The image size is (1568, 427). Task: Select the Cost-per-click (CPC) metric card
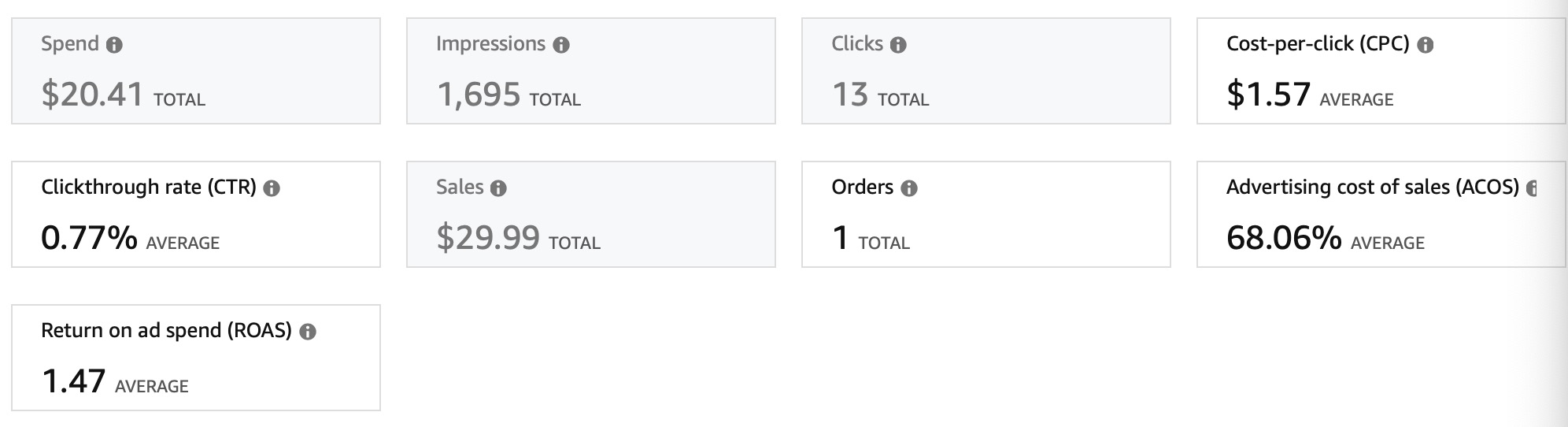[1381, 71]
